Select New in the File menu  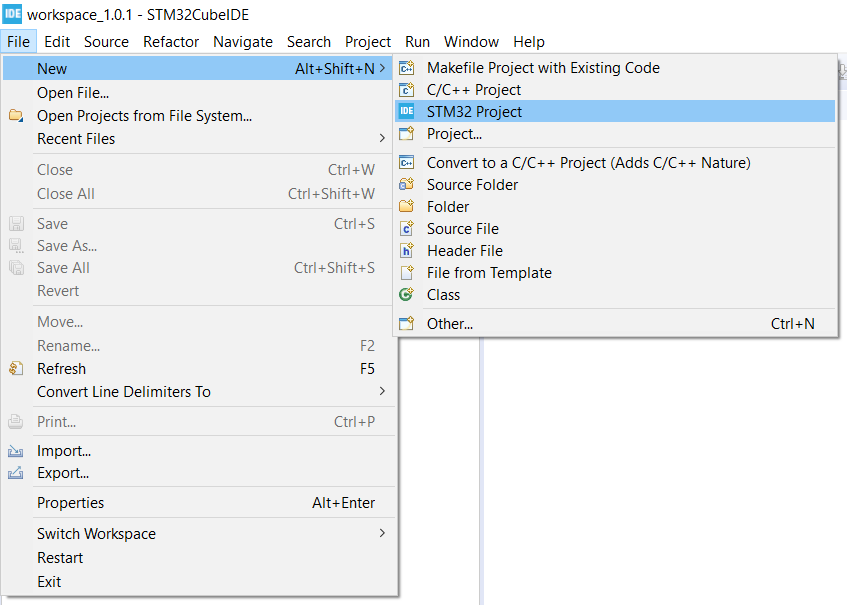pyautogui.click(x=198, y=69)
